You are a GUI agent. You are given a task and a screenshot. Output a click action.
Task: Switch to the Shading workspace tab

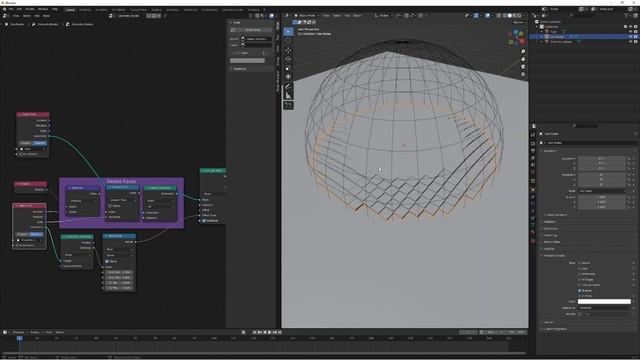click(x=156, y=9)
